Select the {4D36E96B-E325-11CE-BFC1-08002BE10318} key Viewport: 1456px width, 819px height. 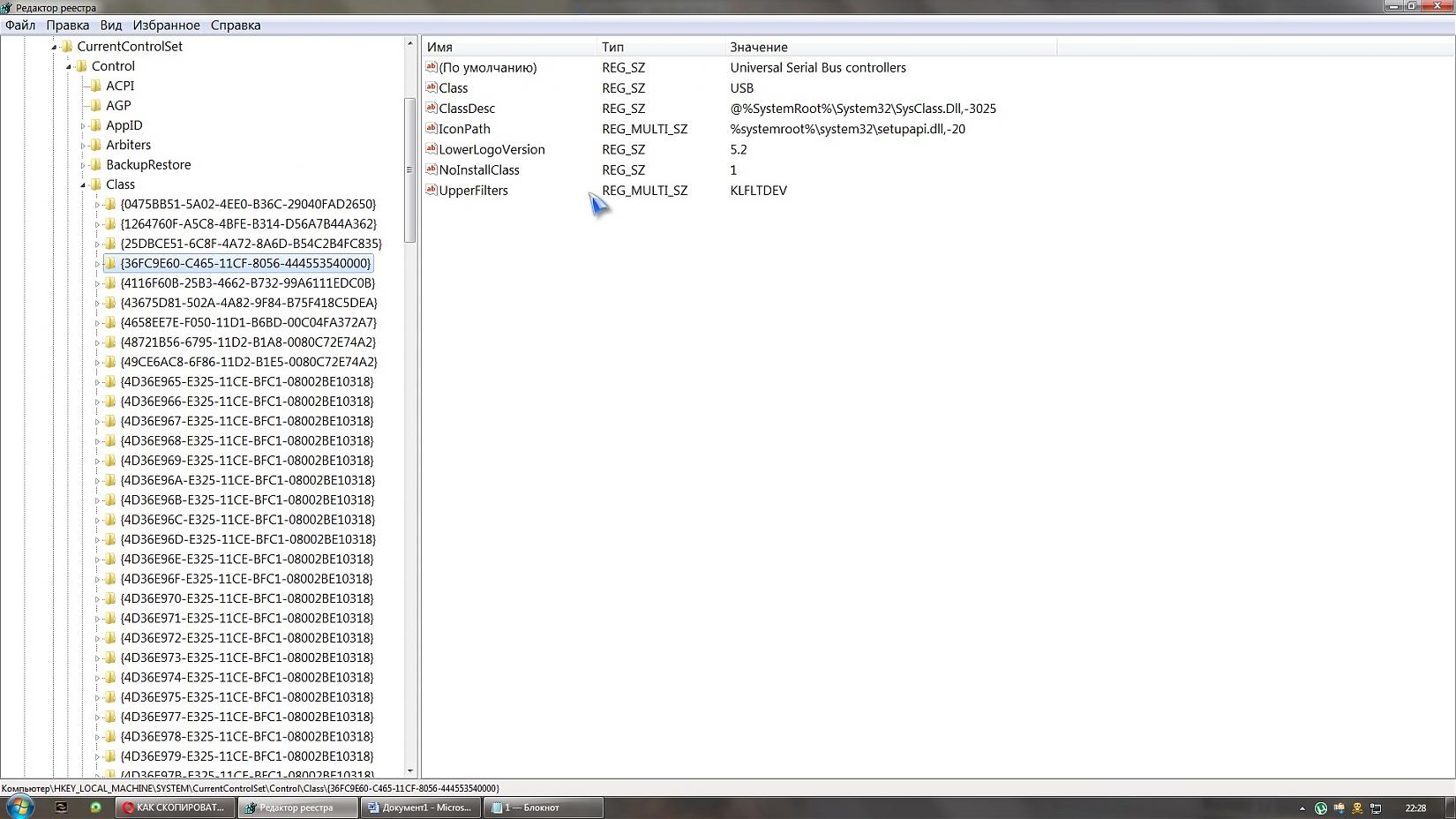247,500
